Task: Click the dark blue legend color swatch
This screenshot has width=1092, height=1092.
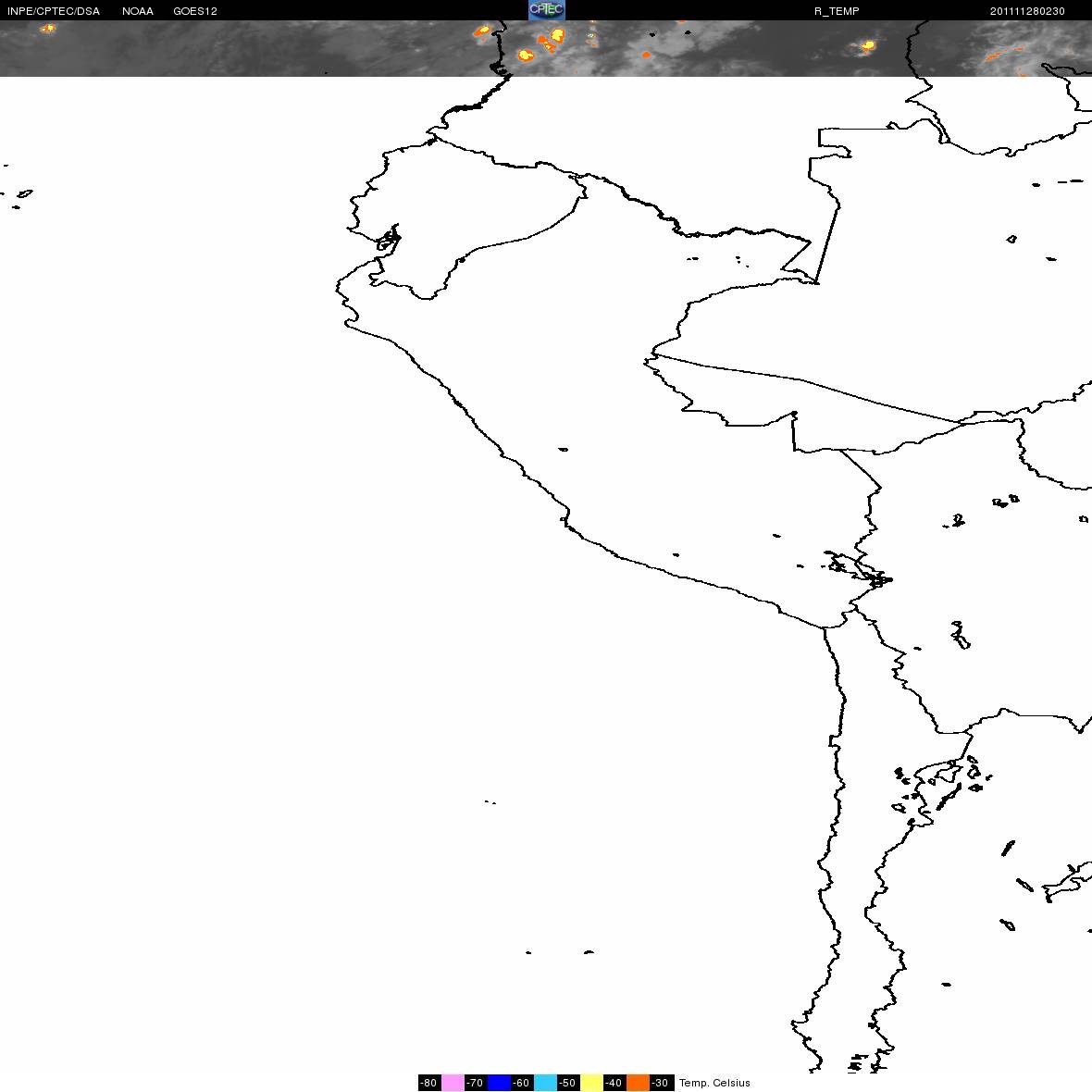Action: 500,1082
